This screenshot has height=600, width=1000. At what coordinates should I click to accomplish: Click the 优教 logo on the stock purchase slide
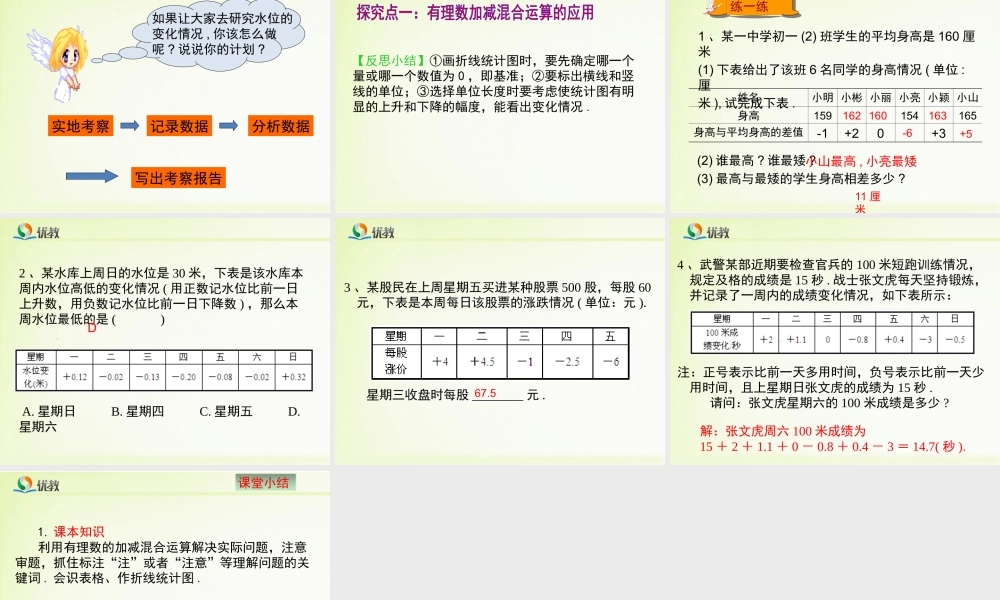[x=362, y=230]
